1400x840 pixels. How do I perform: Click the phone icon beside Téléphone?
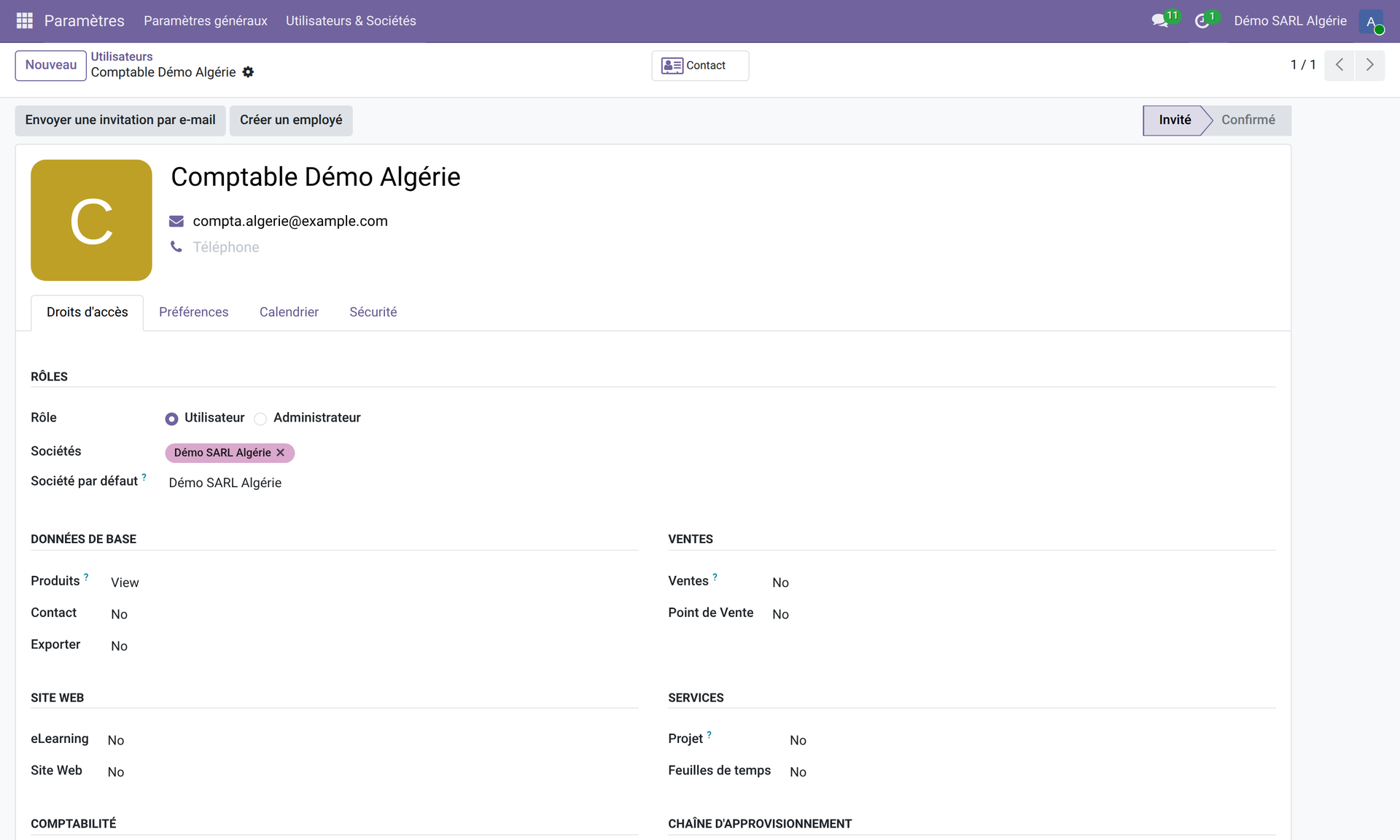[x=176, y=246]
